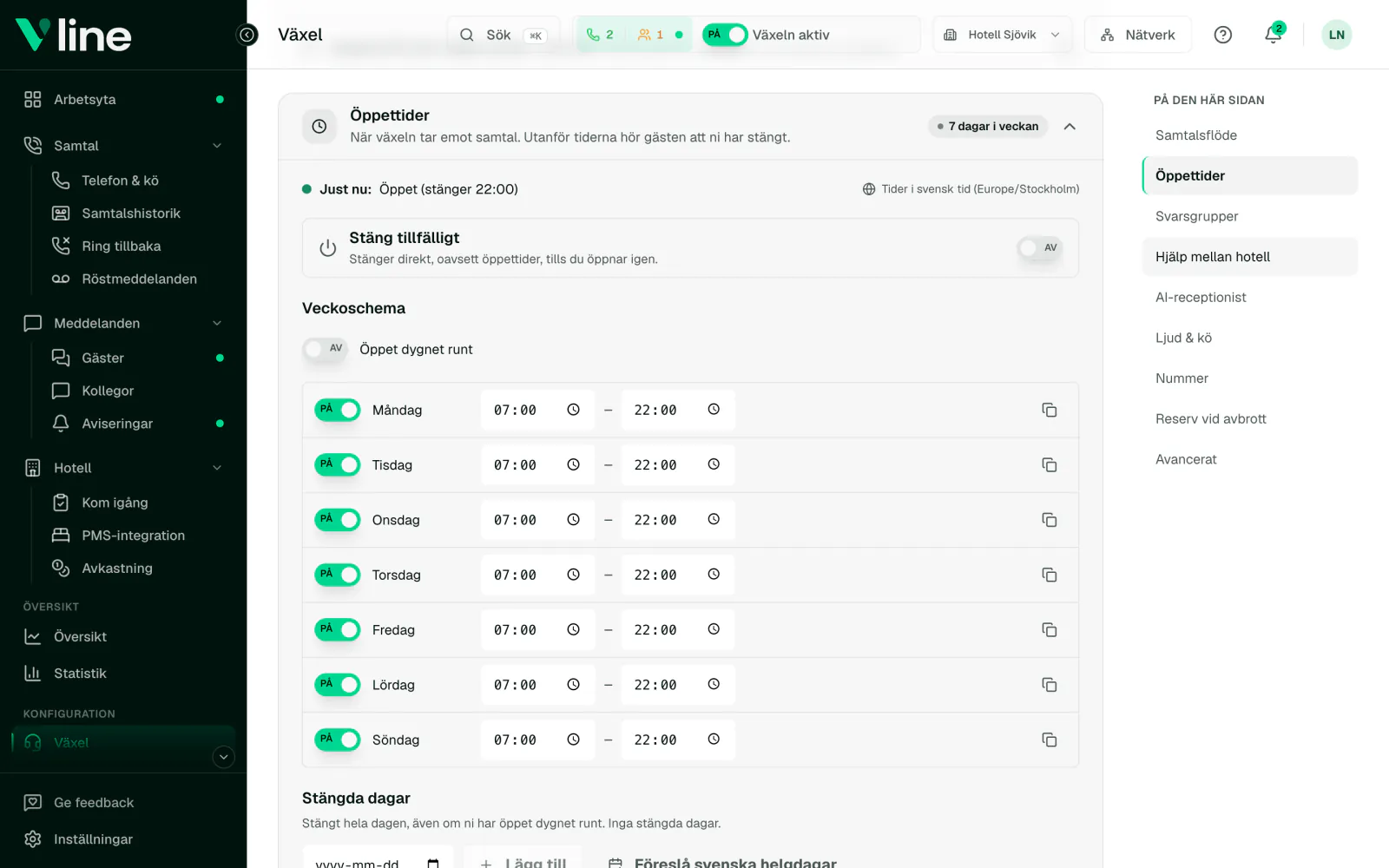The height and width of the screenshot is (868, 1389).
Task: Open clock picker for Måndag start time
Action: pyautogui.click(x=573, y=410)
